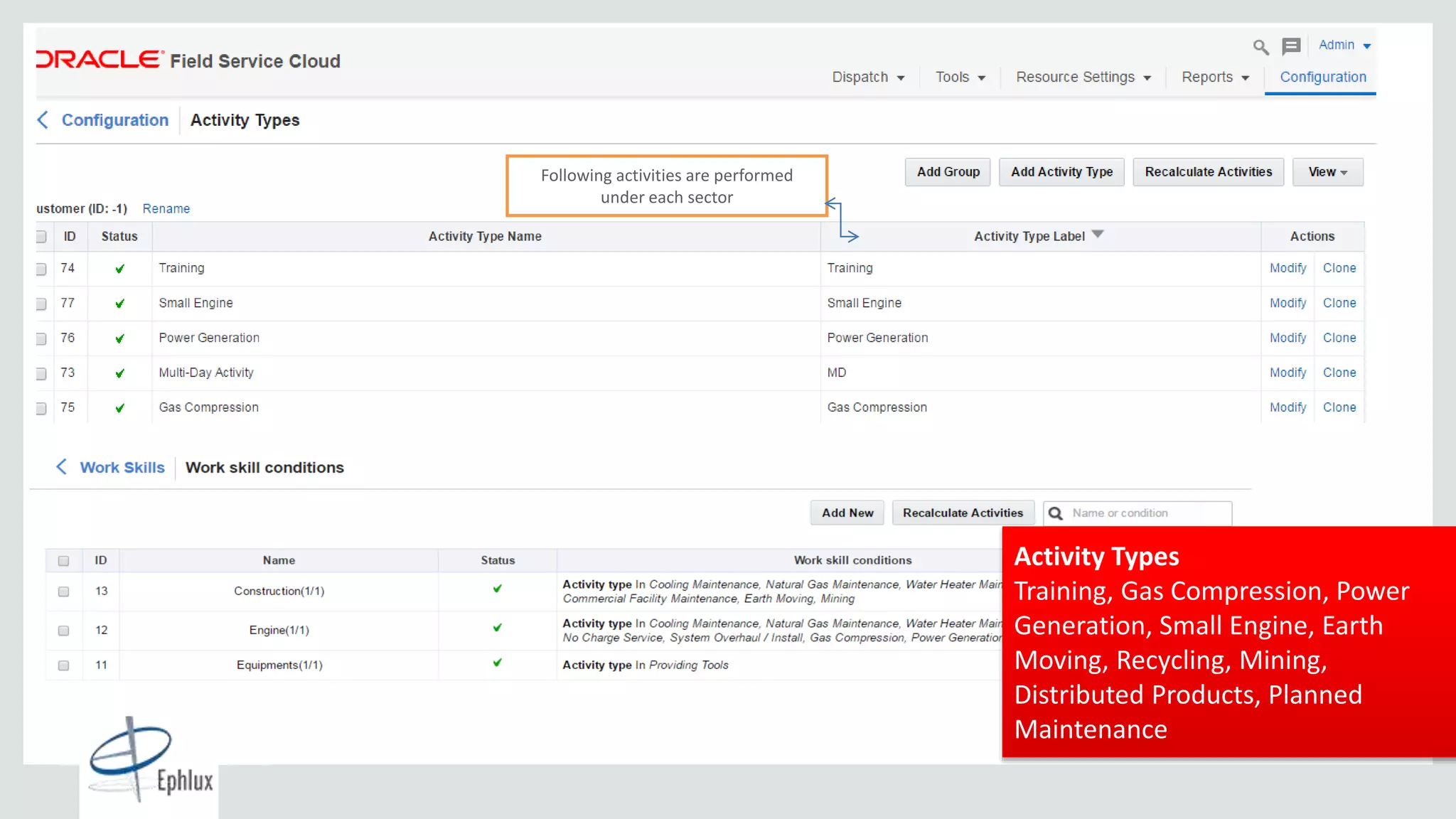Viewport: 1456px width, 819px height.
Task: Open the messages chat icon
Action: click(1291, 47)
